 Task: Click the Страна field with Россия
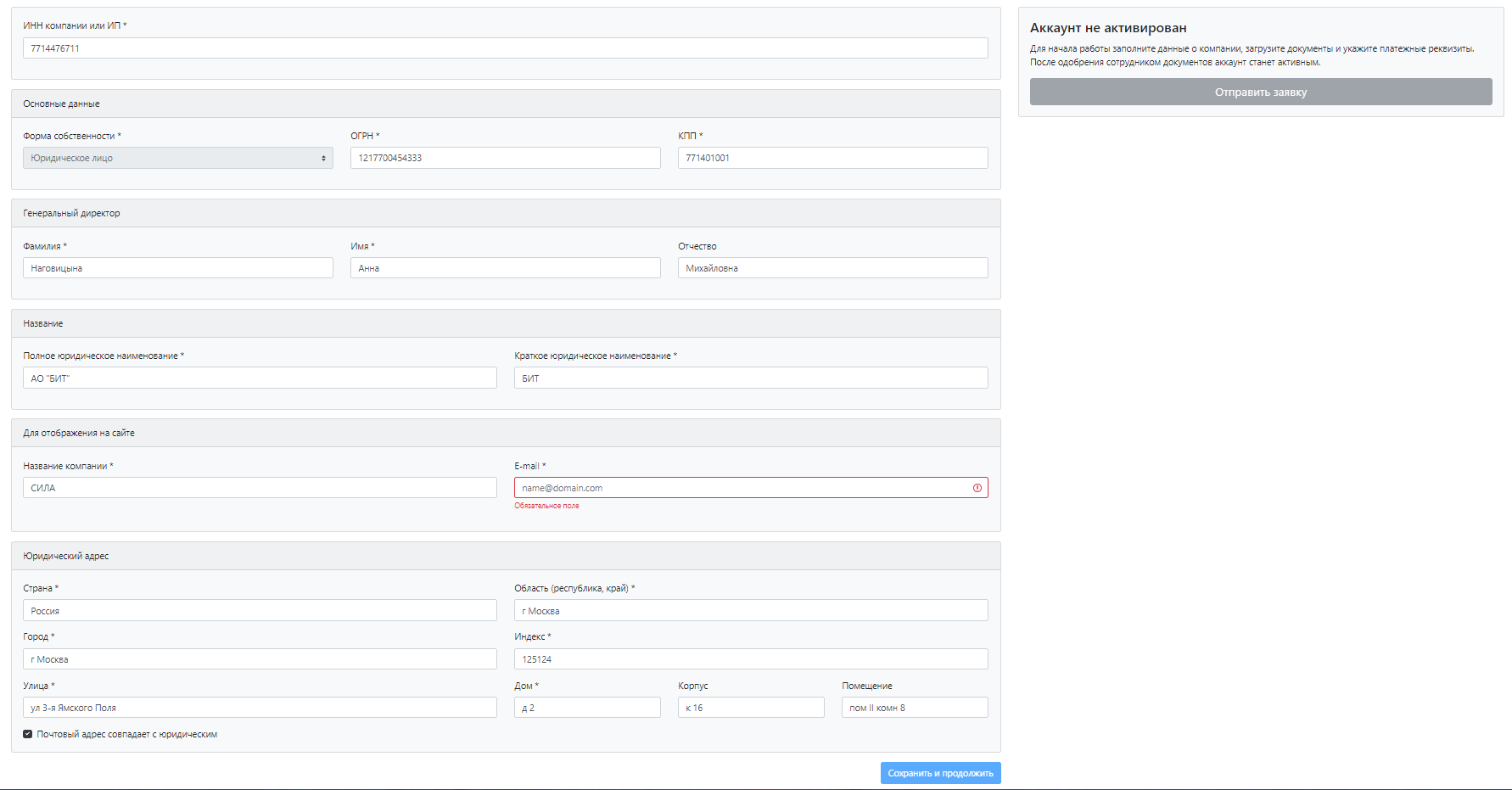[x=260, y=610]
